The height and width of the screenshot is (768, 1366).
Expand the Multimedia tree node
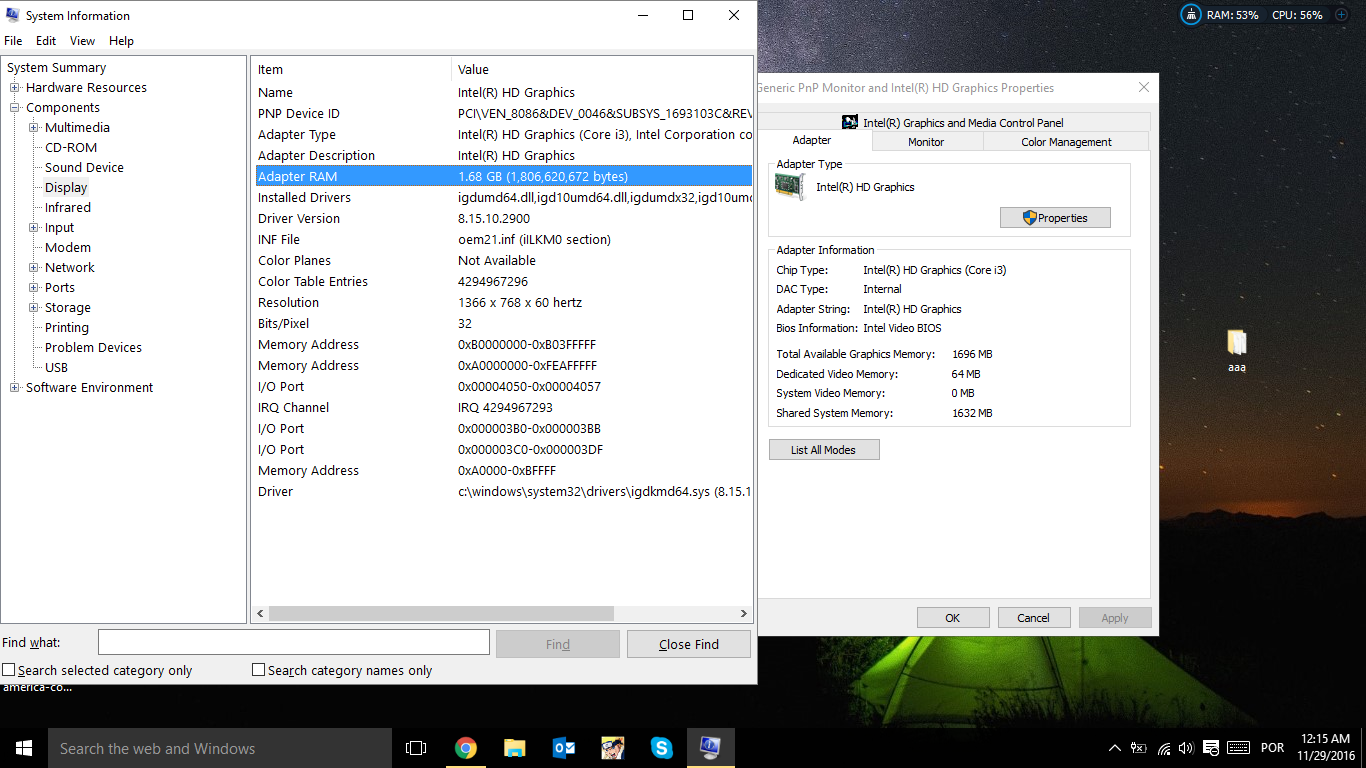point(35,128)
